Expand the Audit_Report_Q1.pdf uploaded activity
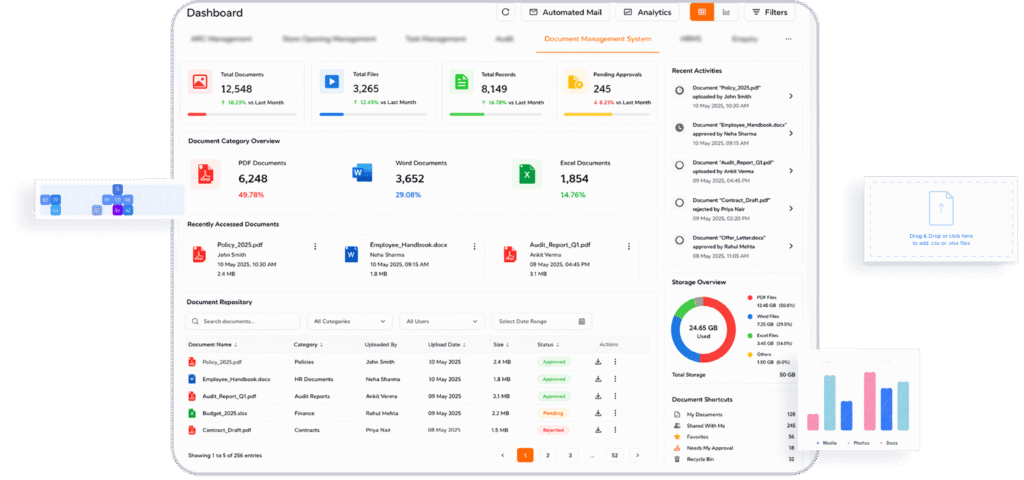The image size is (1024, 480). pos(790,170)
